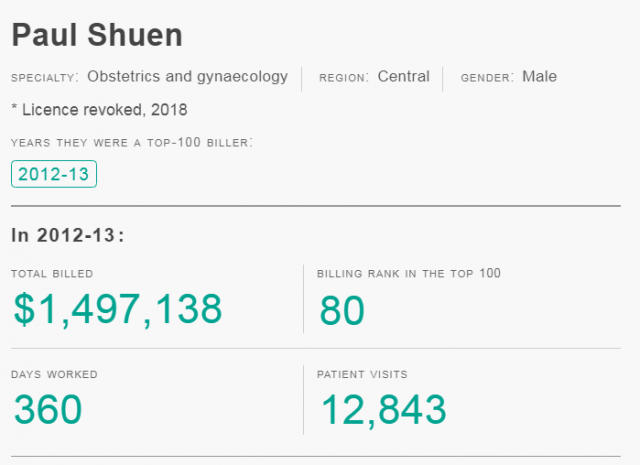Select the Obstetrics and gynaecology specialty text
The image size is (640, 465).
click(187, 77)
